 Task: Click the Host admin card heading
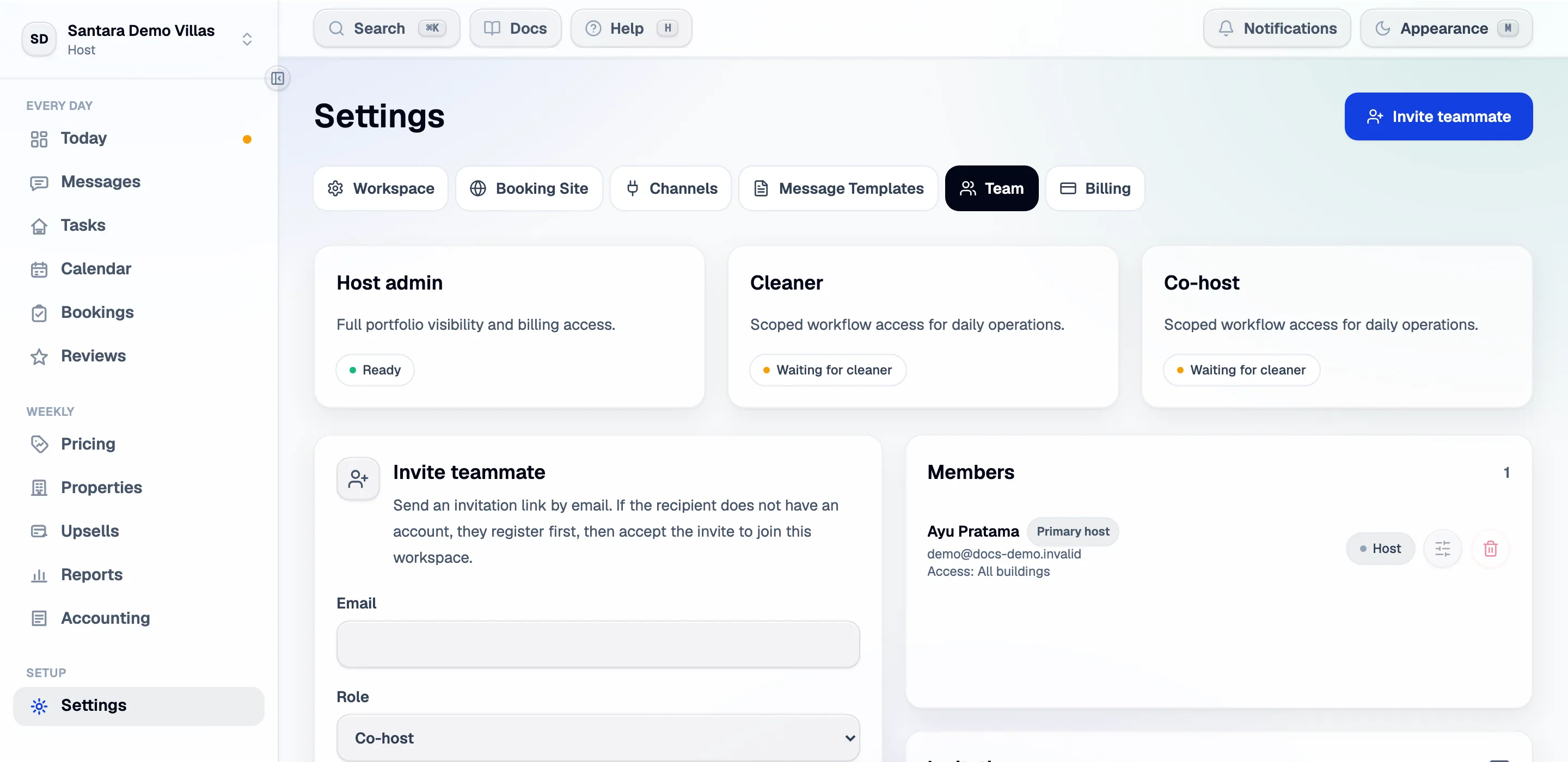pyautogui.click(x=390, y=283)
